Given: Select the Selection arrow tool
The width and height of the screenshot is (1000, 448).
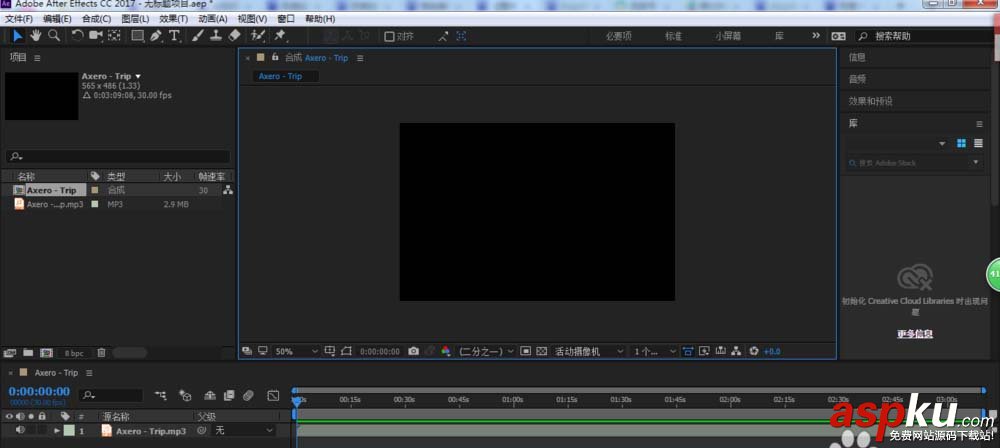Looking at the screenshot, I should click(18, 36).
